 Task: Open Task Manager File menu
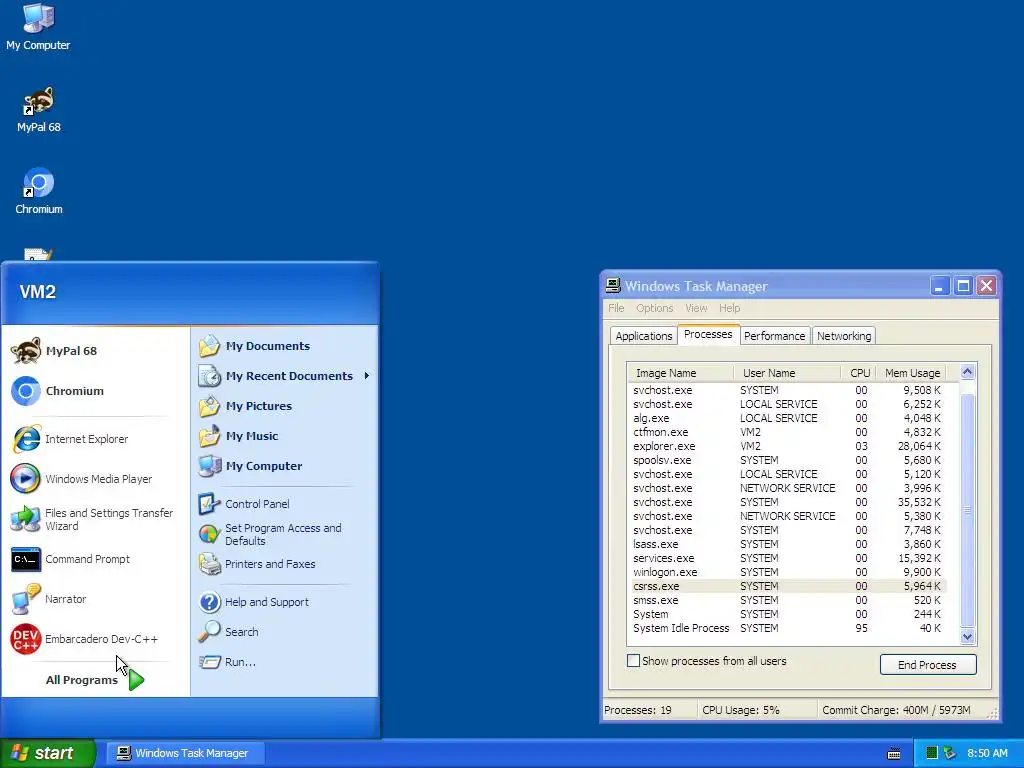[616, 308]
